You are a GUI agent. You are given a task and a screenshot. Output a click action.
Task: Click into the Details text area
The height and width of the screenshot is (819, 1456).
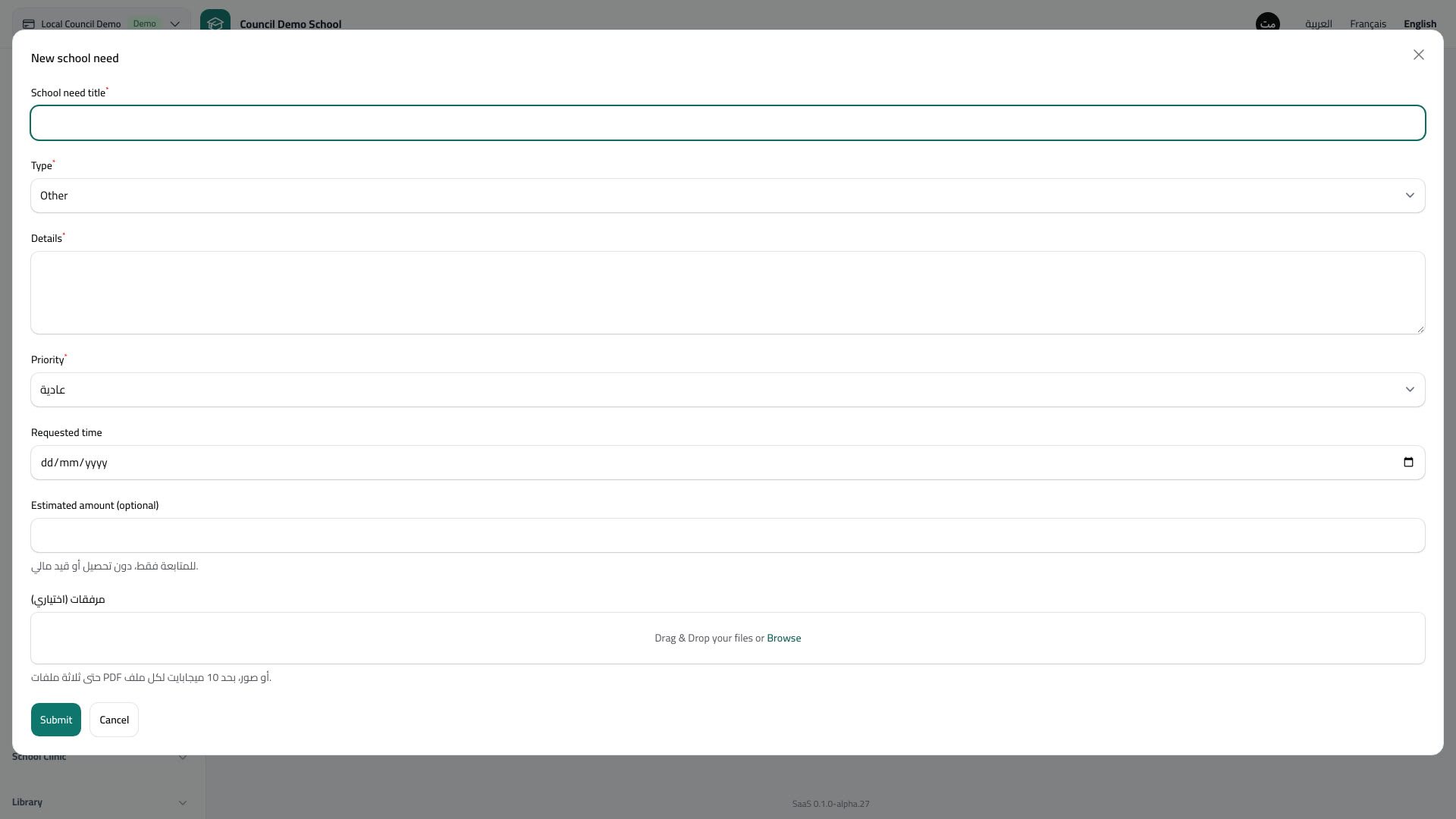pos(728,293)
